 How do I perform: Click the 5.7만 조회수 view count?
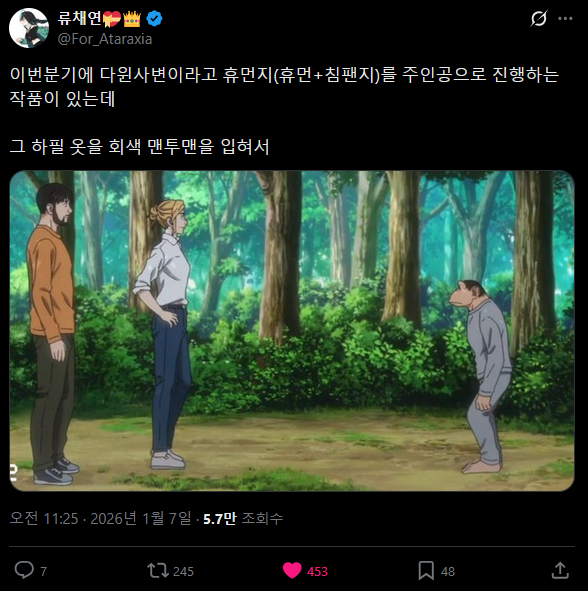click(243, 519)
